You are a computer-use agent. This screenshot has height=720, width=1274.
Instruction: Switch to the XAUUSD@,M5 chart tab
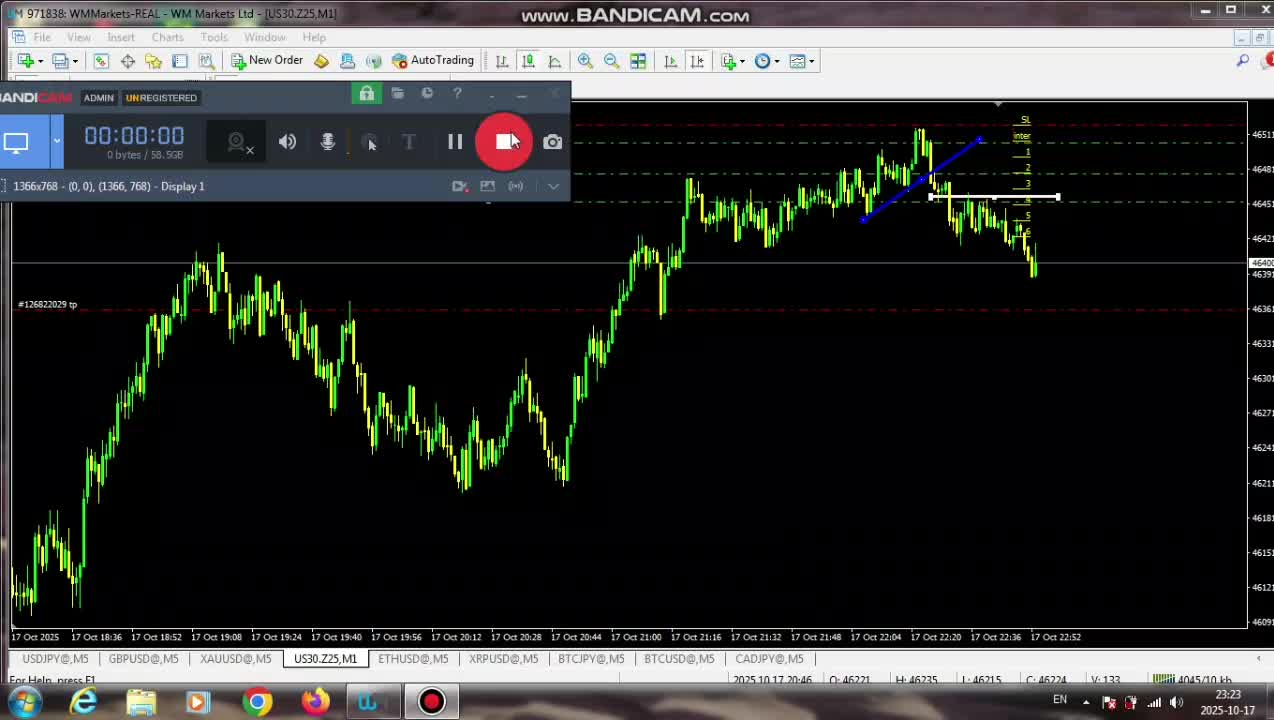[235, 659]
